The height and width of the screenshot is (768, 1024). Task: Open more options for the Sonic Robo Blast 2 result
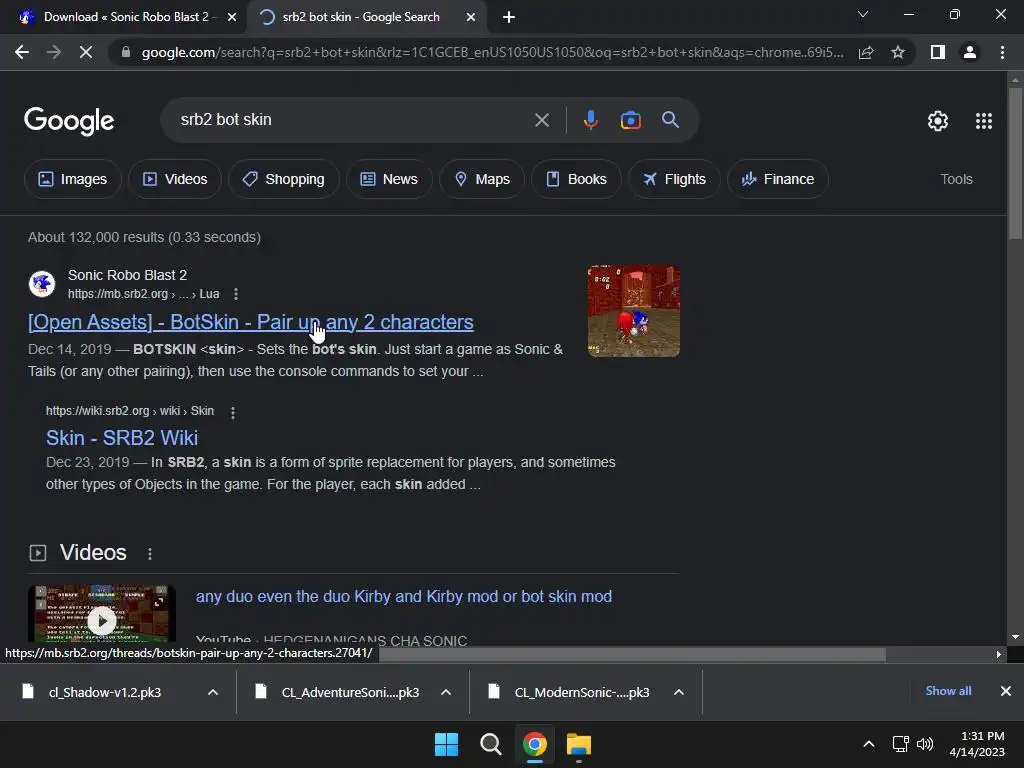[236, 295]
